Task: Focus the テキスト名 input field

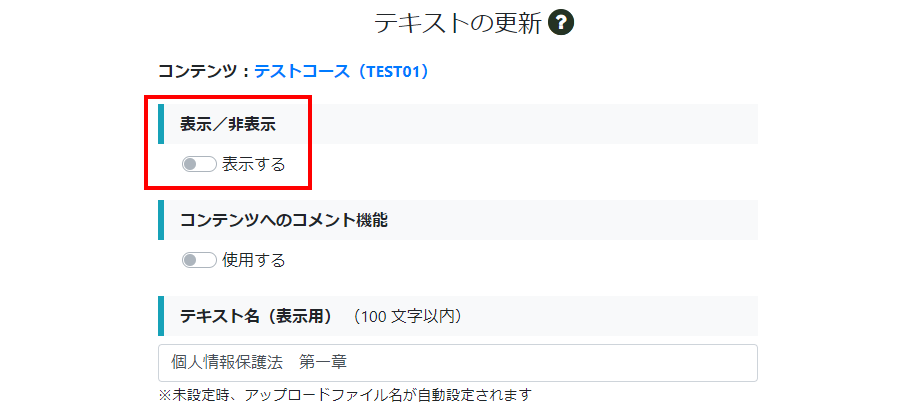Action: coord(458,363)
